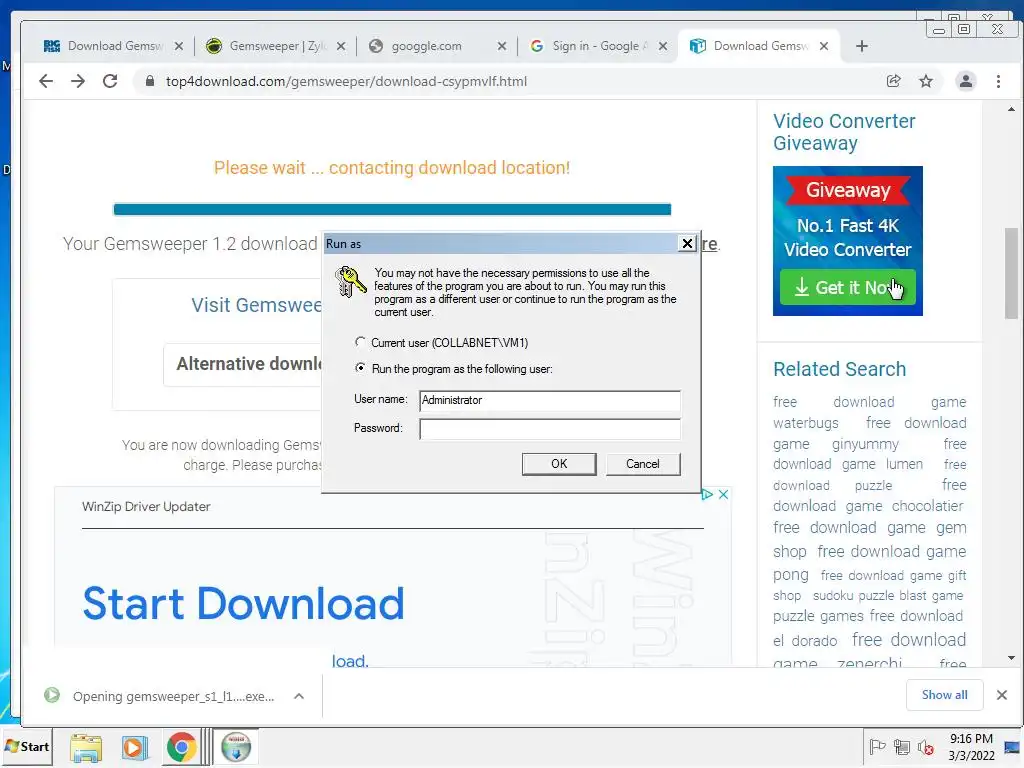
Task: Click the network tray icon
Action: click(902, 747)
